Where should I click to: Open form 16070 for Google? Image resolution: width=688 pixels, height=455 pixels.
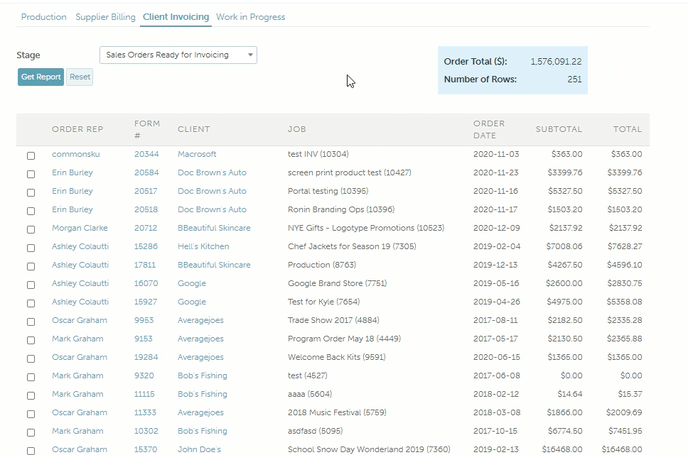tap(146, 283)
